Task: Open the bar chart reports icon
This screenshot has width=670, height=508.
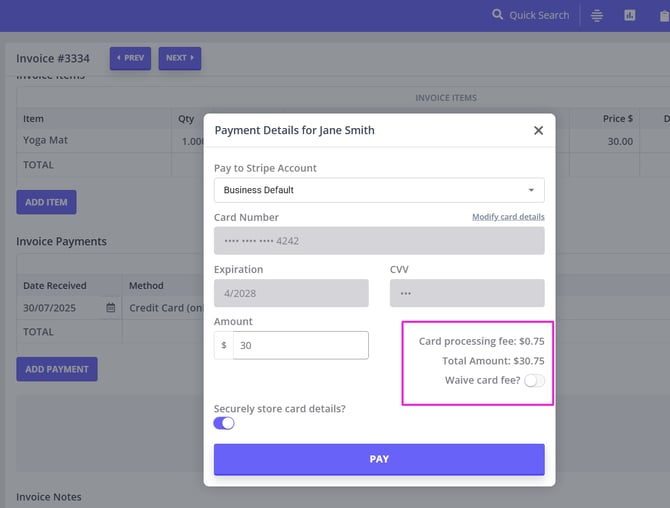Action: 630,15
